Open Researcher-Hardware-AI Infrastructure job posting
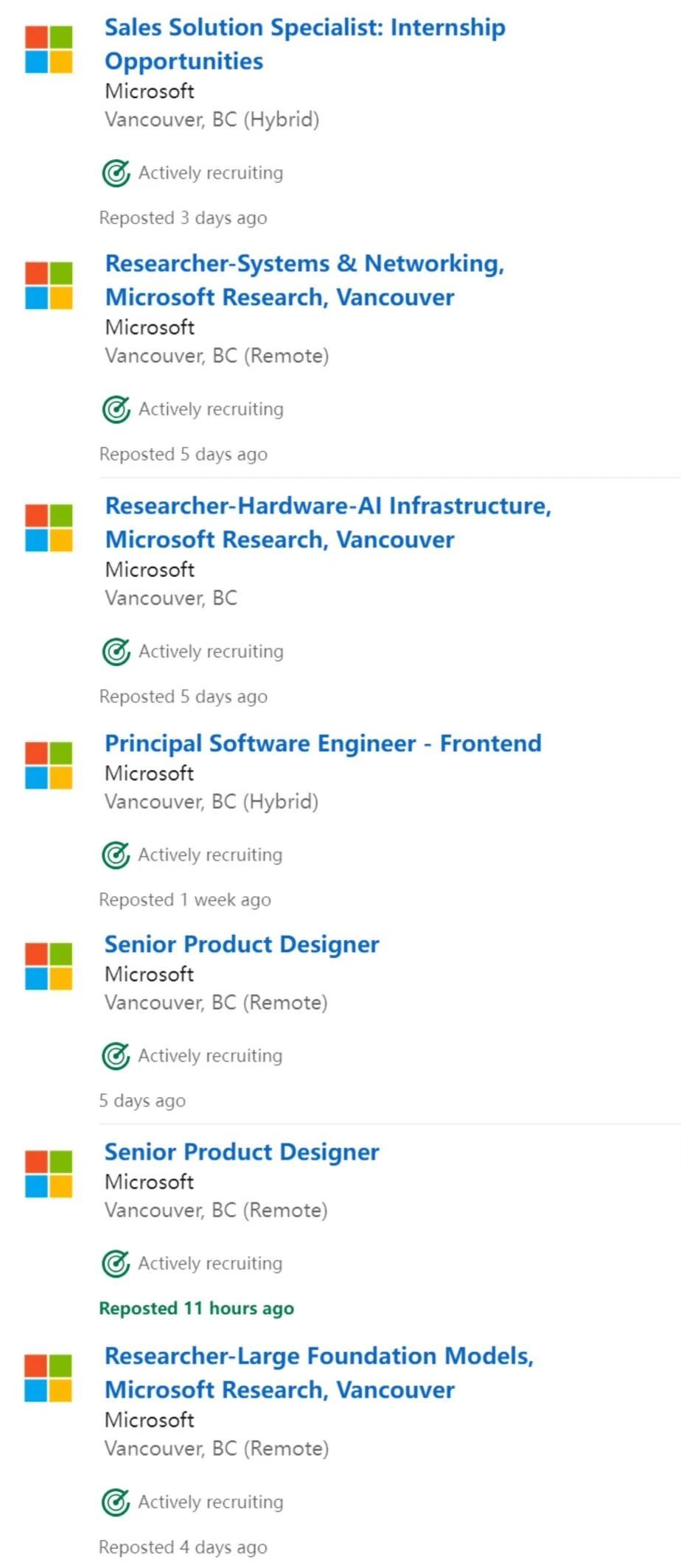The image size is (681, 1568). 328,522
